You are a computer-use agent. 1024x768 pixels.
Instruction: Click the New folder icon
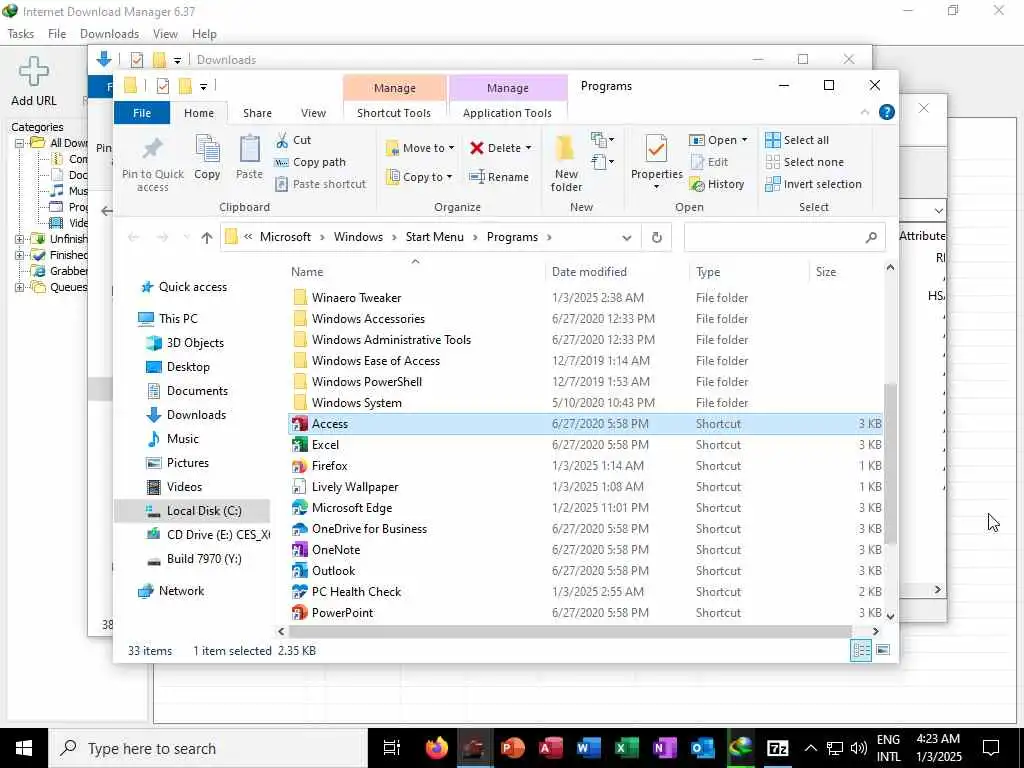565,149
